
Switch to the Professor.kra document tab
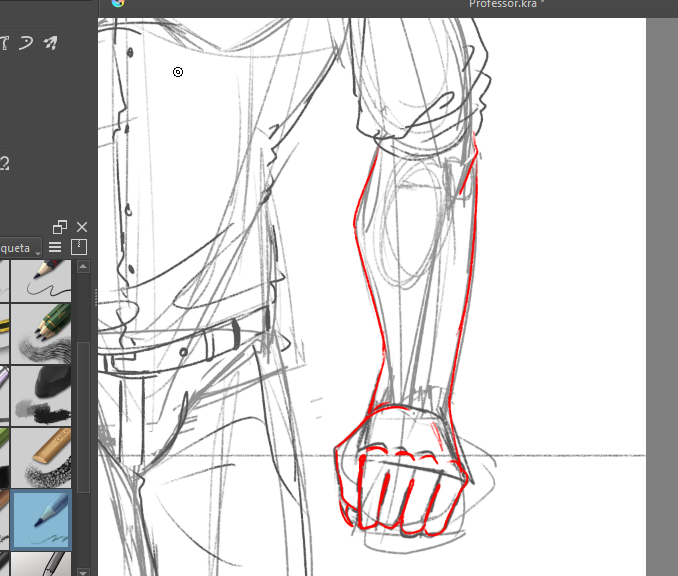click(x=506, y=4)
